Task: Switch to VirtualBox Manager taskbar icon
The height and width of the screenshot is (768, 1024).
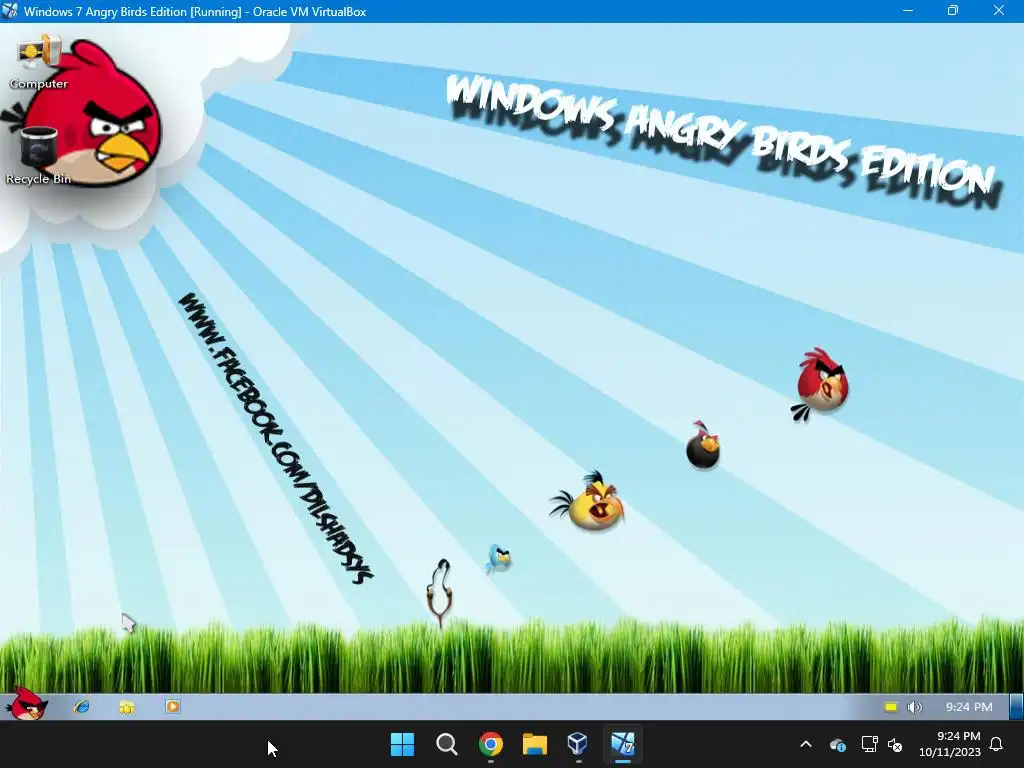Action: [x=578, y=744]
